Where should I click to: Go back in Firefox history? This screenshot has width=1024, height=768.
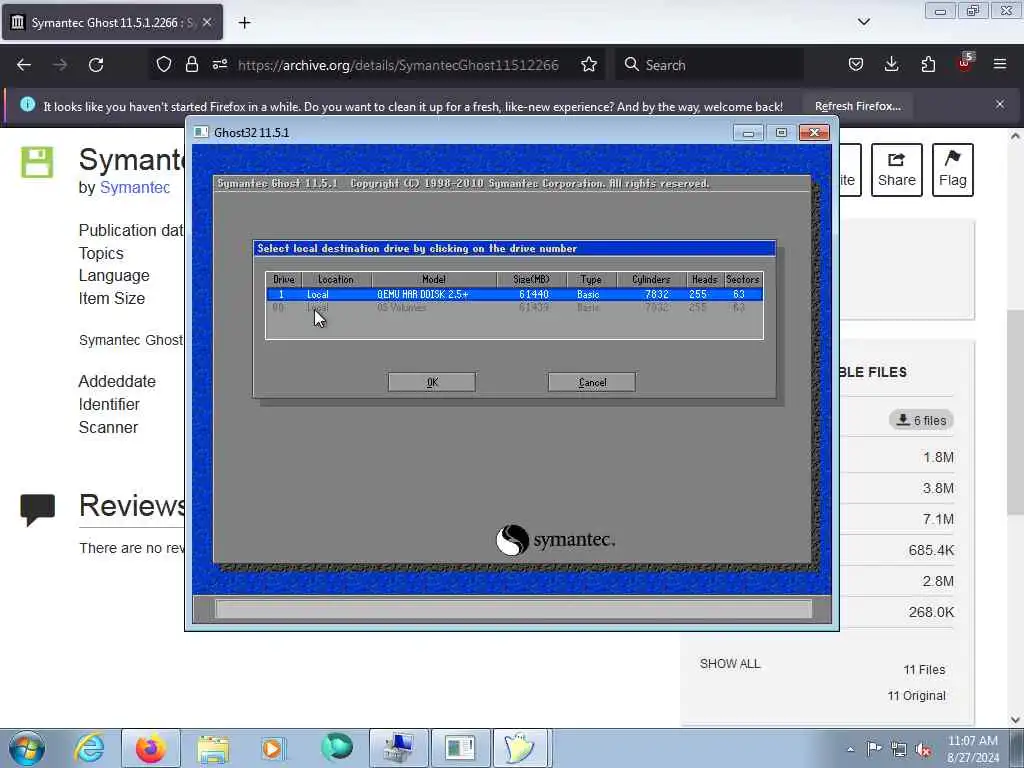24,65
